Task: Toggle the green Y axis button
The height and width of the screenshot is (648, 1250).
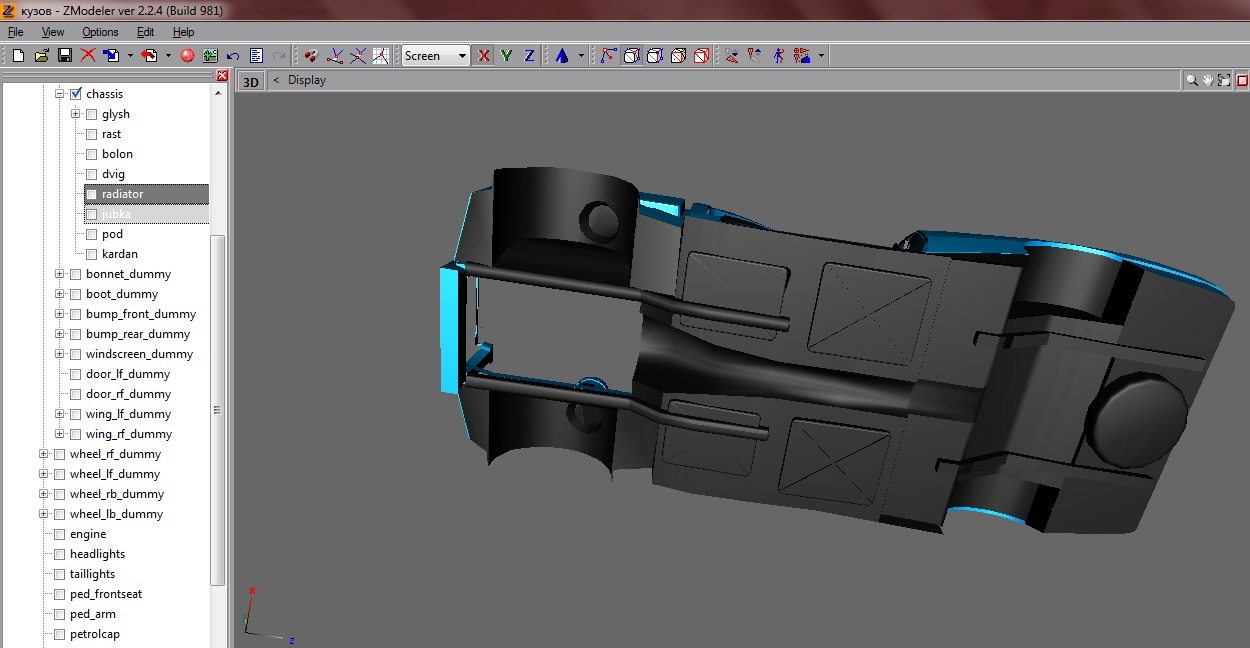Action: tap(507, 56)
